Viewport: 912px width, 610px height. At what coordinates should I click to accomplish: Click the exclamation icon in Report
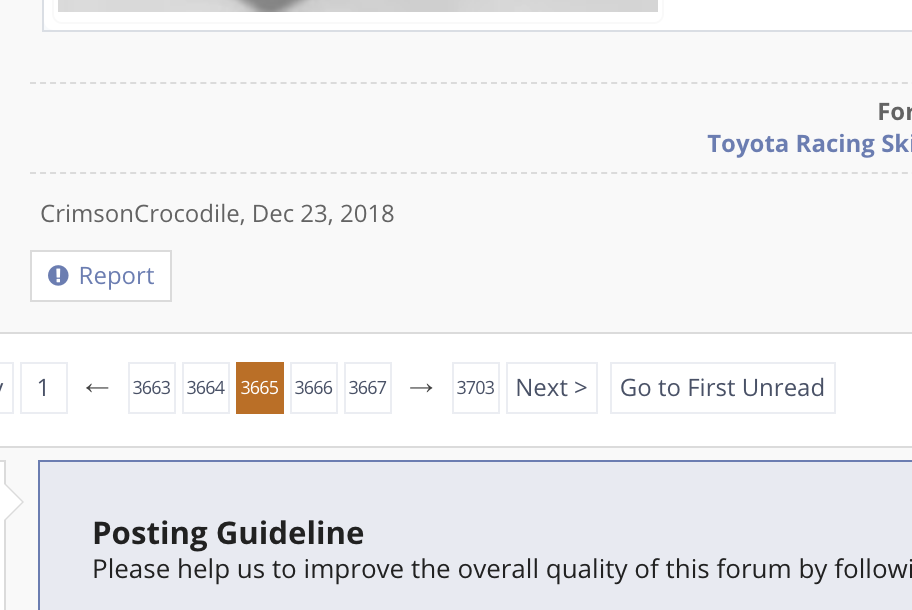tap(58, 276)
